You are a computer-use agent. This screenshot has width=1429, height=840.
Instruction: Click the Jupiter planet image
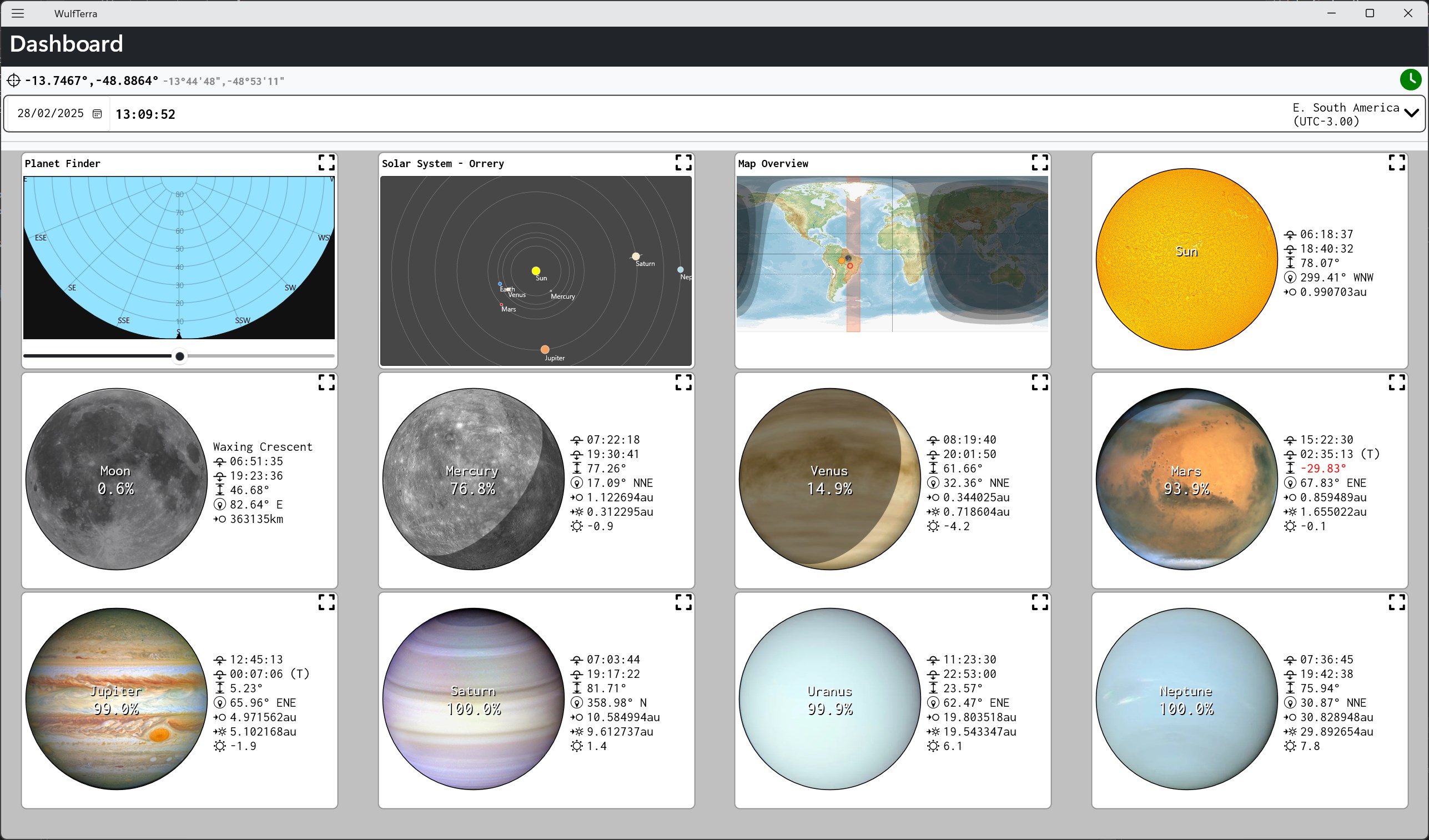[x=116, y=699]
